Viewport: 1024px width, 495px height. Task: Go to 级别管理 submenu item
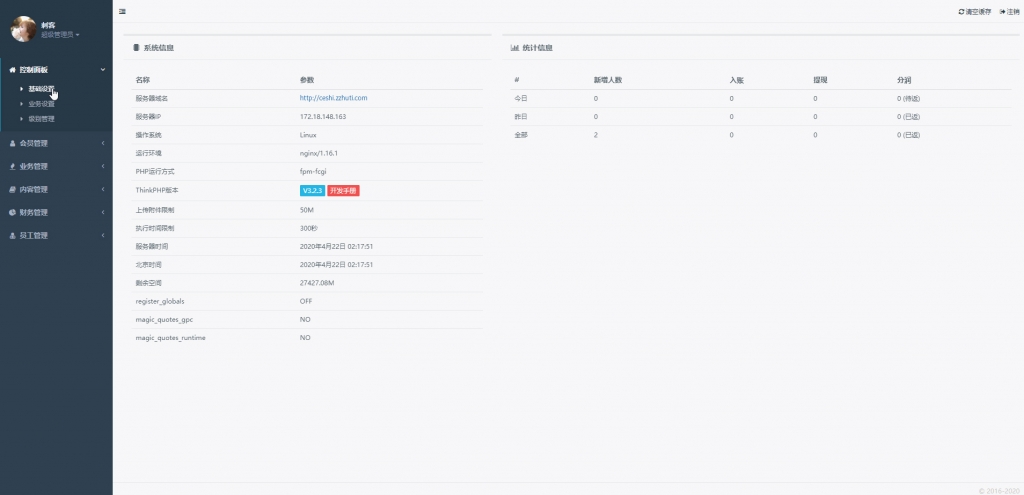pos(41,118)
